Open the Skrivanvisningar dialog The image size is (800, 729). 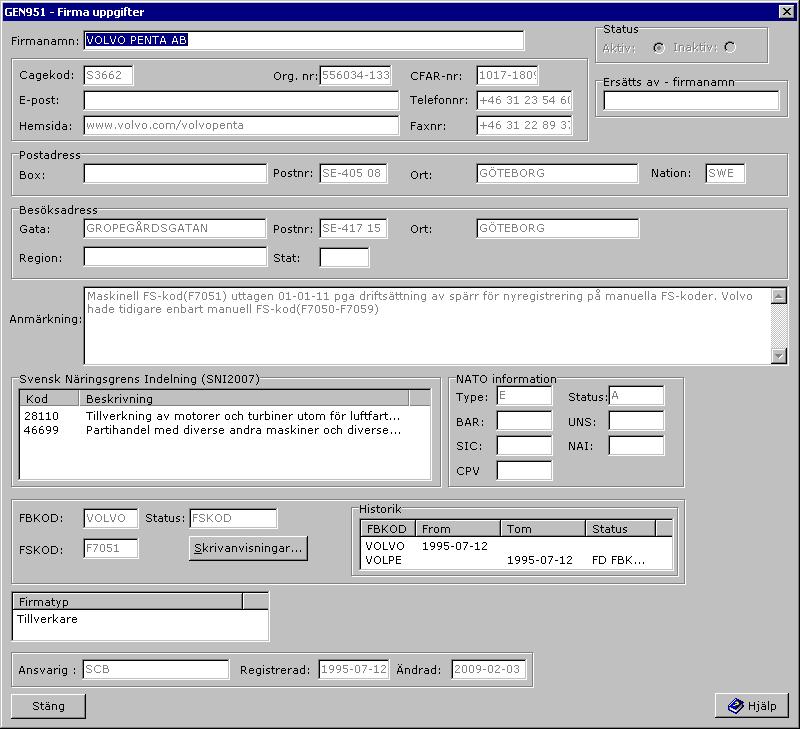pos(248,548)
